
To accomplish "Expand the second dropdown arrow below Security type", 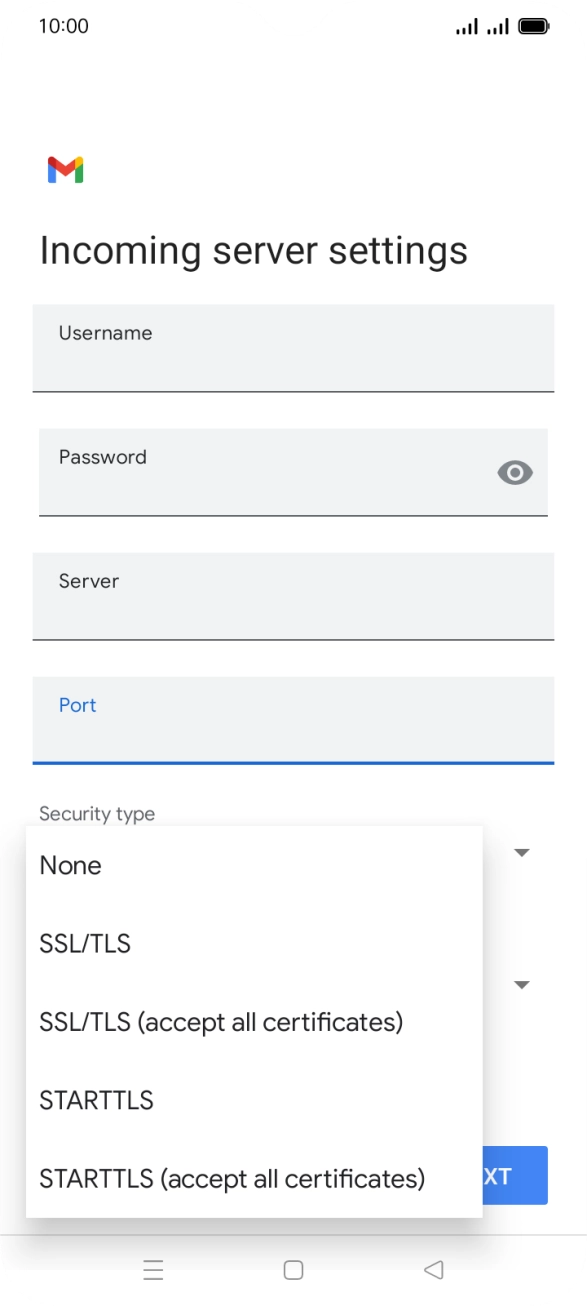I will point(521,985).
